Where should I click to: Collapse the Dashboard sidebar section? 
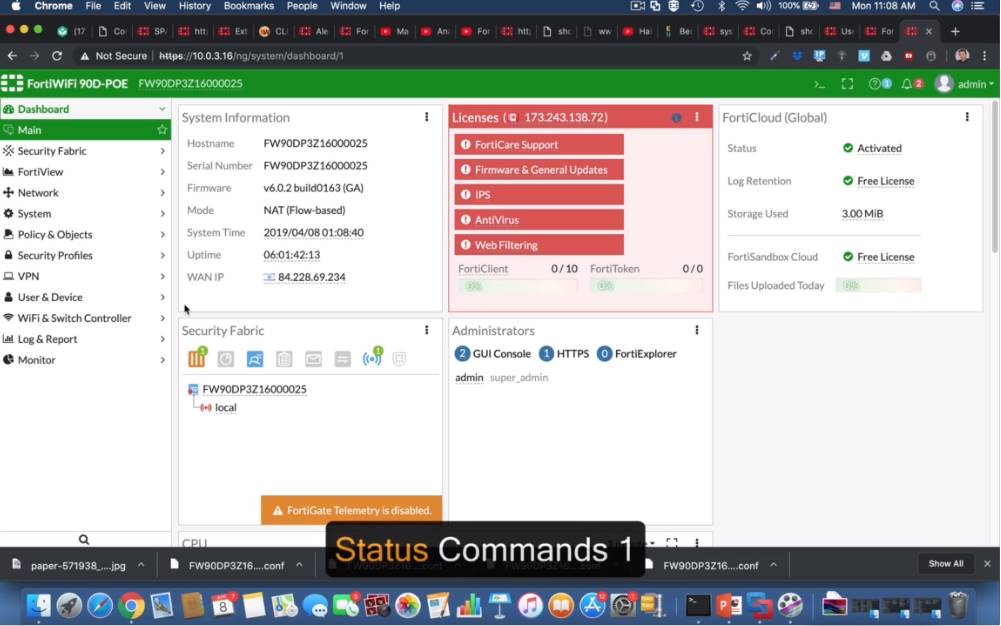pos(162,109)
